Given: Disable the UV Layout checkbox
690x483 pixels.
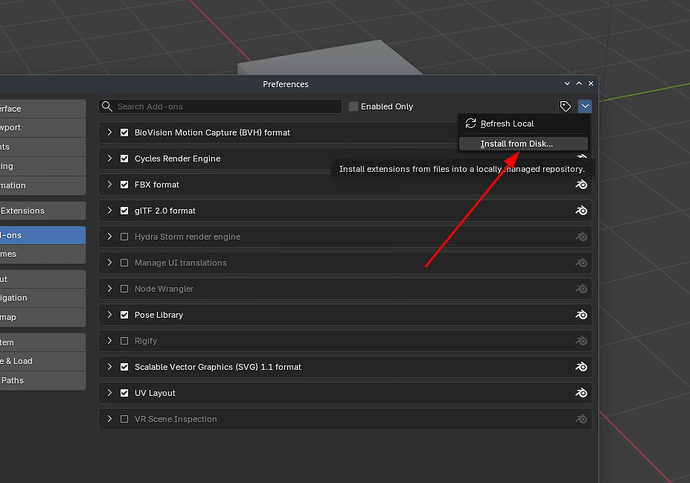Looking at the screenshot, I should [x=125, y=393].
